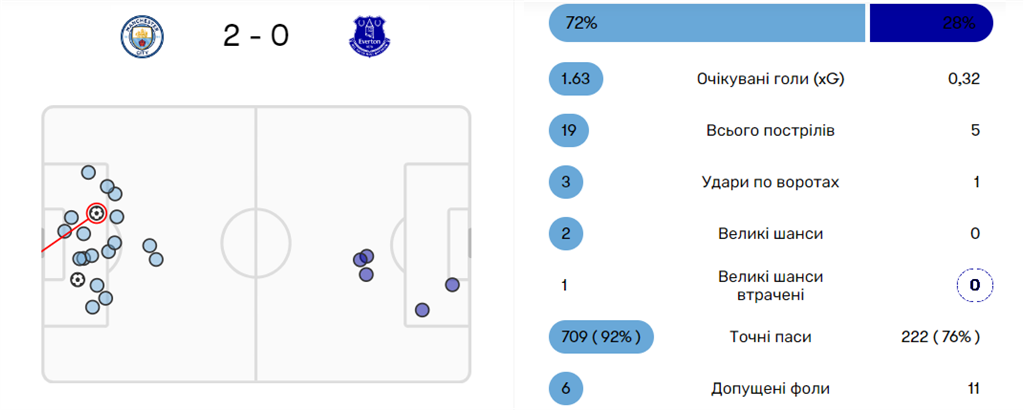Select the 709 (92%) accurate passes pill
The height and width of the screenshot is (410, 1024).
600,337
